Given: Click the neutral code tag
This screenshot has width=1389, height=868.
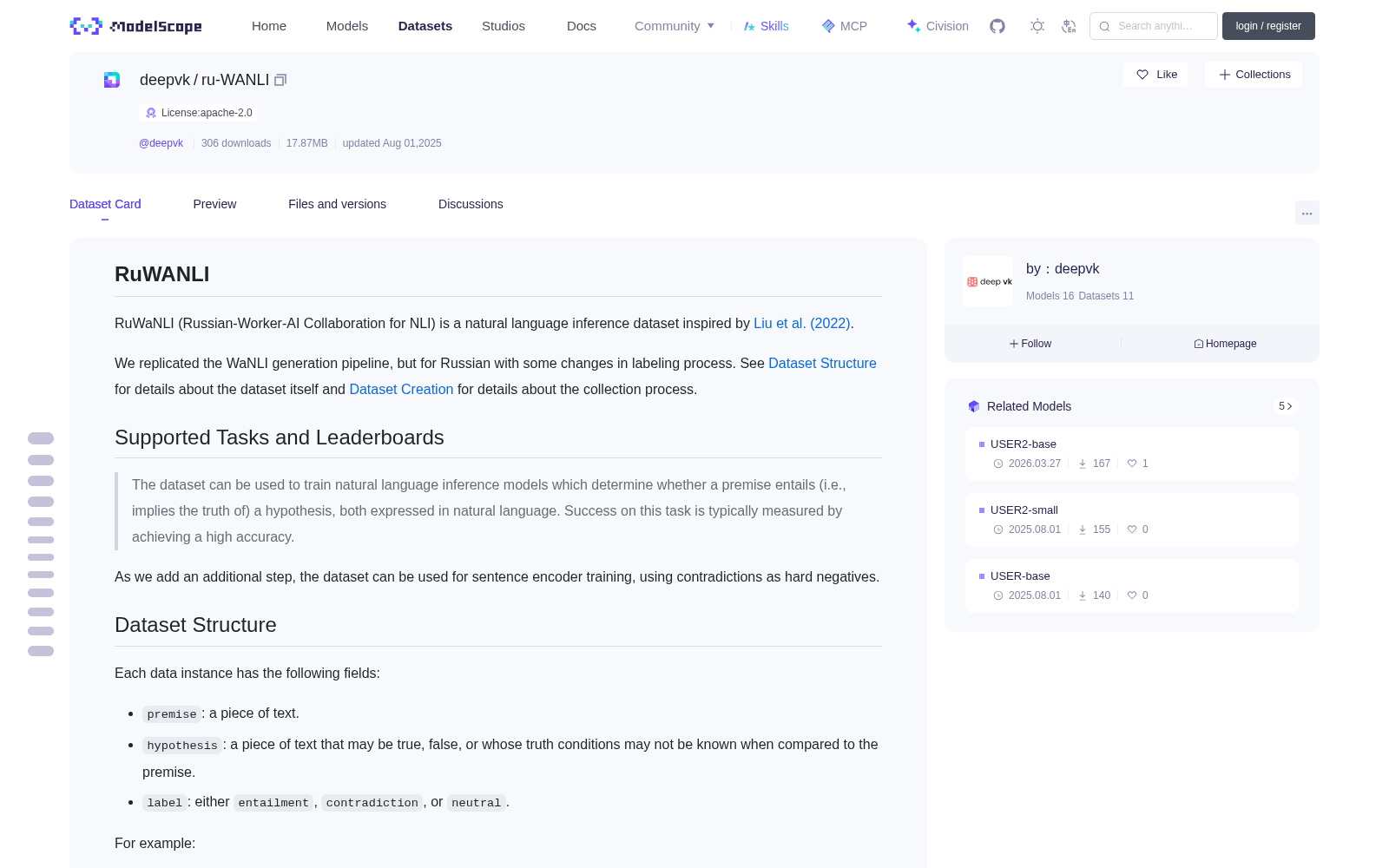Looking at the screenshot, I should tap(476, 803).
